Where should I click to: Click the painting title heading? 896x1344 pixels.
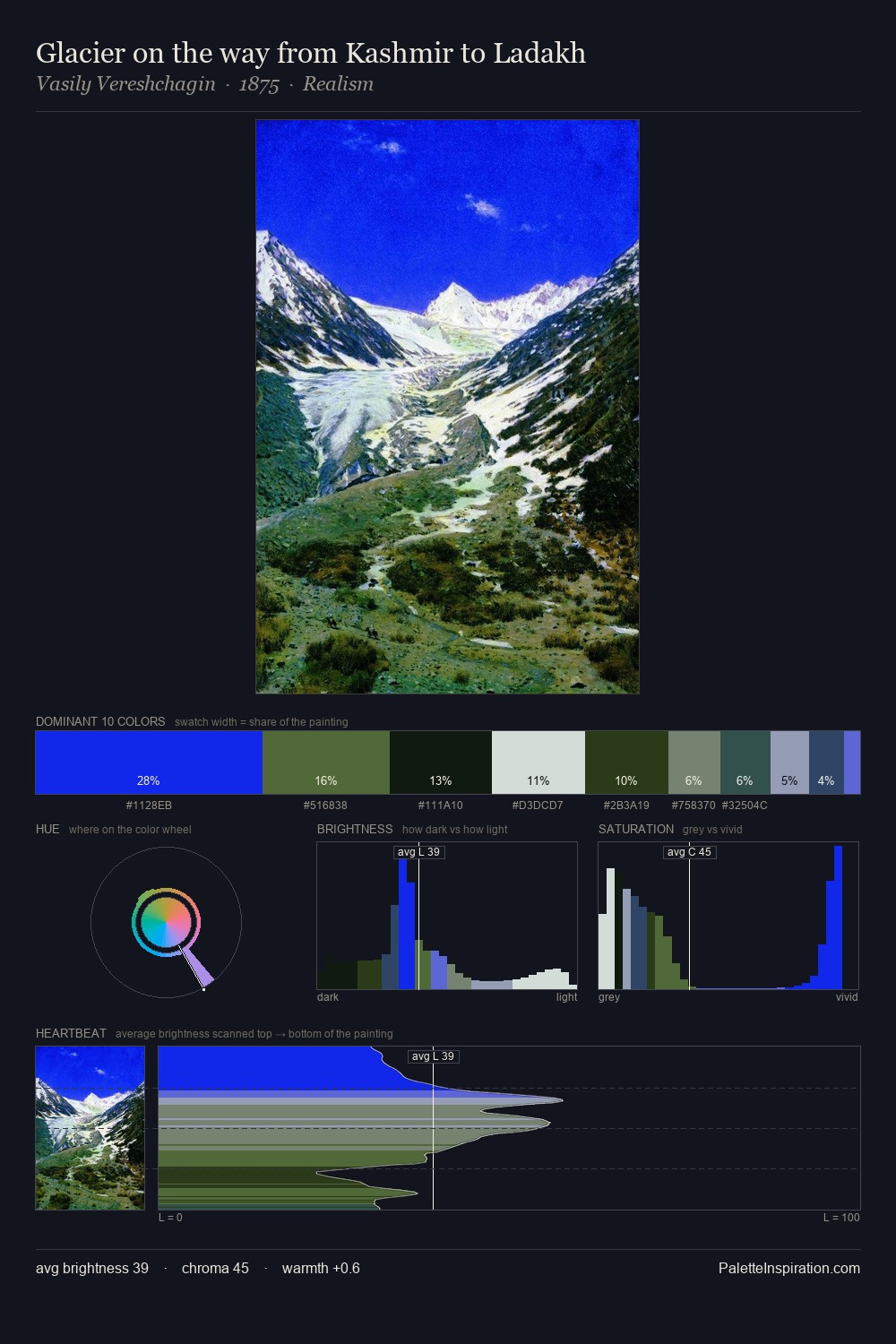tap(311, 53)
